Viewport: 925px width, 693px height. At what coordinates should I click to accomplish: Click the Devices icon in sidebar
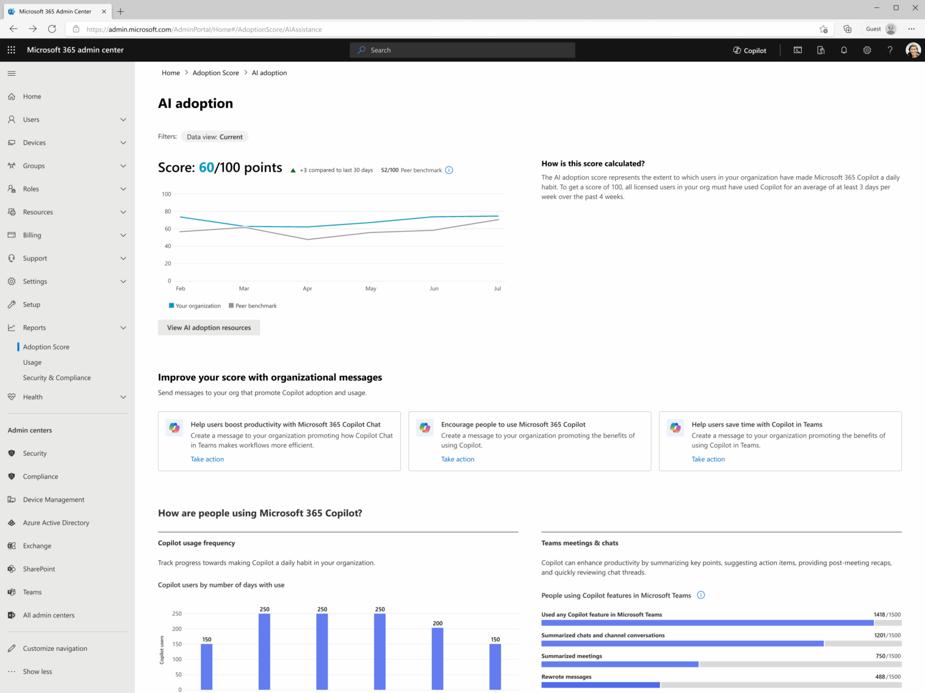[11, 142]
